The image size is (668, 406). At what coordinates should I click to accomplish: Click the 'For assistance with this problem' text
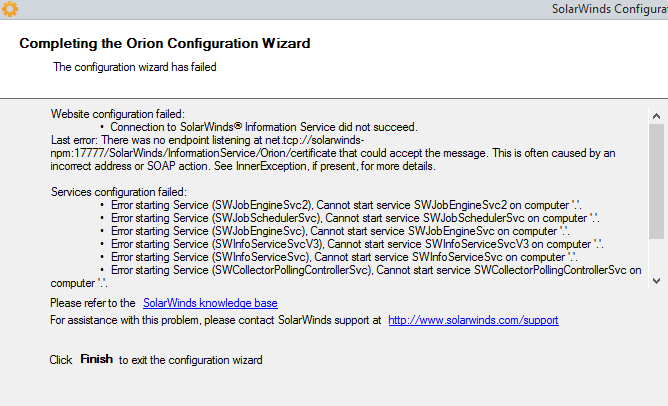click(216, 320)
